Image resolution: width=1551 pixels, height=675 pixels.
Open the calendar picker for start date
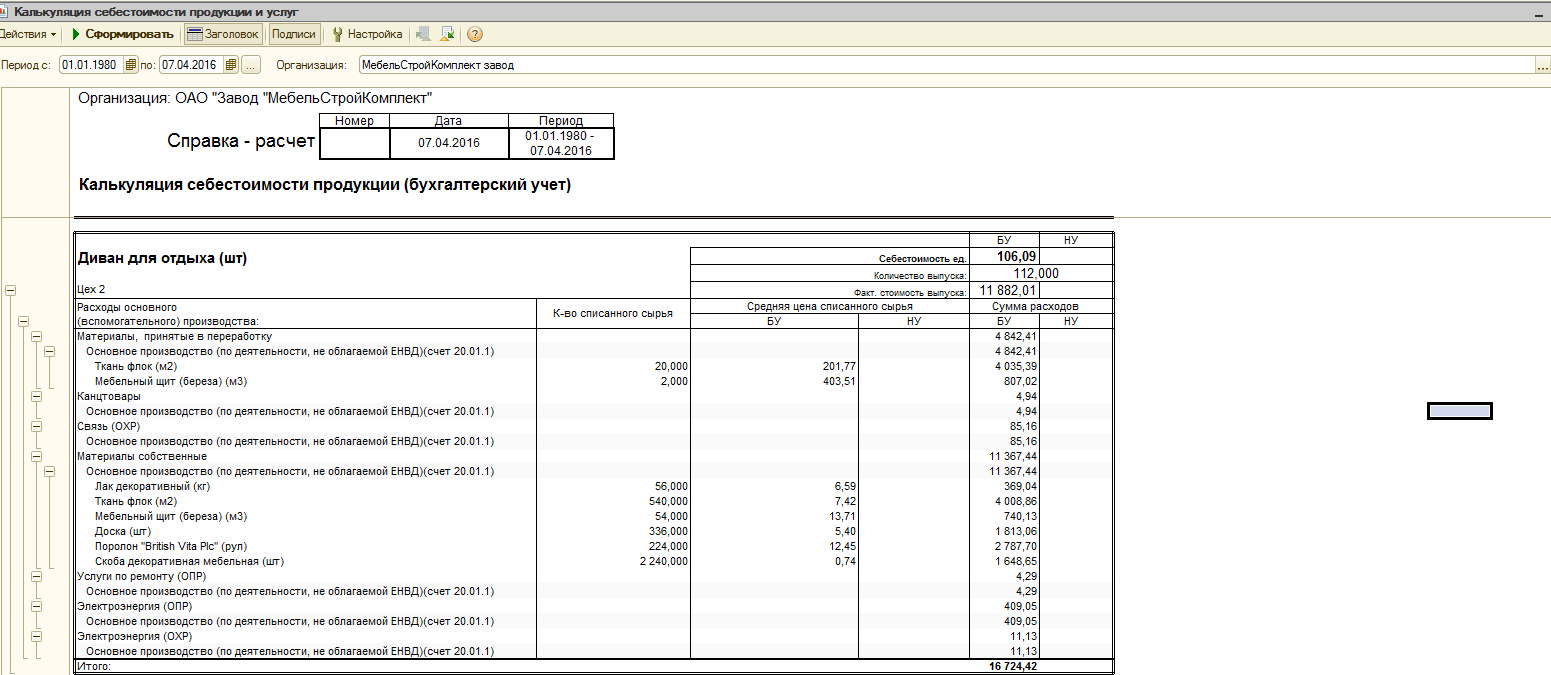[129, 65]
